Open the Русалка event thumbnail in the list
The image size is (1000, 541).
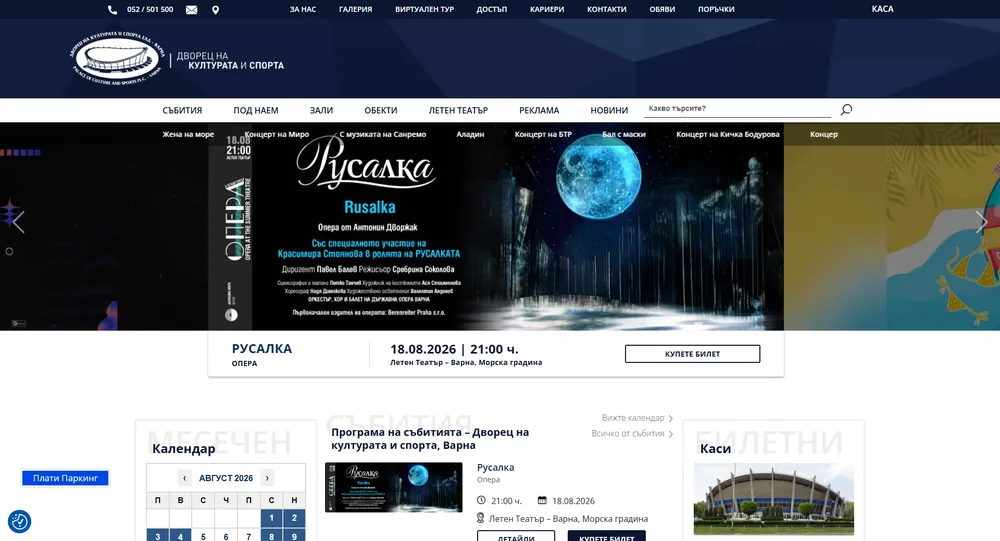[393, 487]
